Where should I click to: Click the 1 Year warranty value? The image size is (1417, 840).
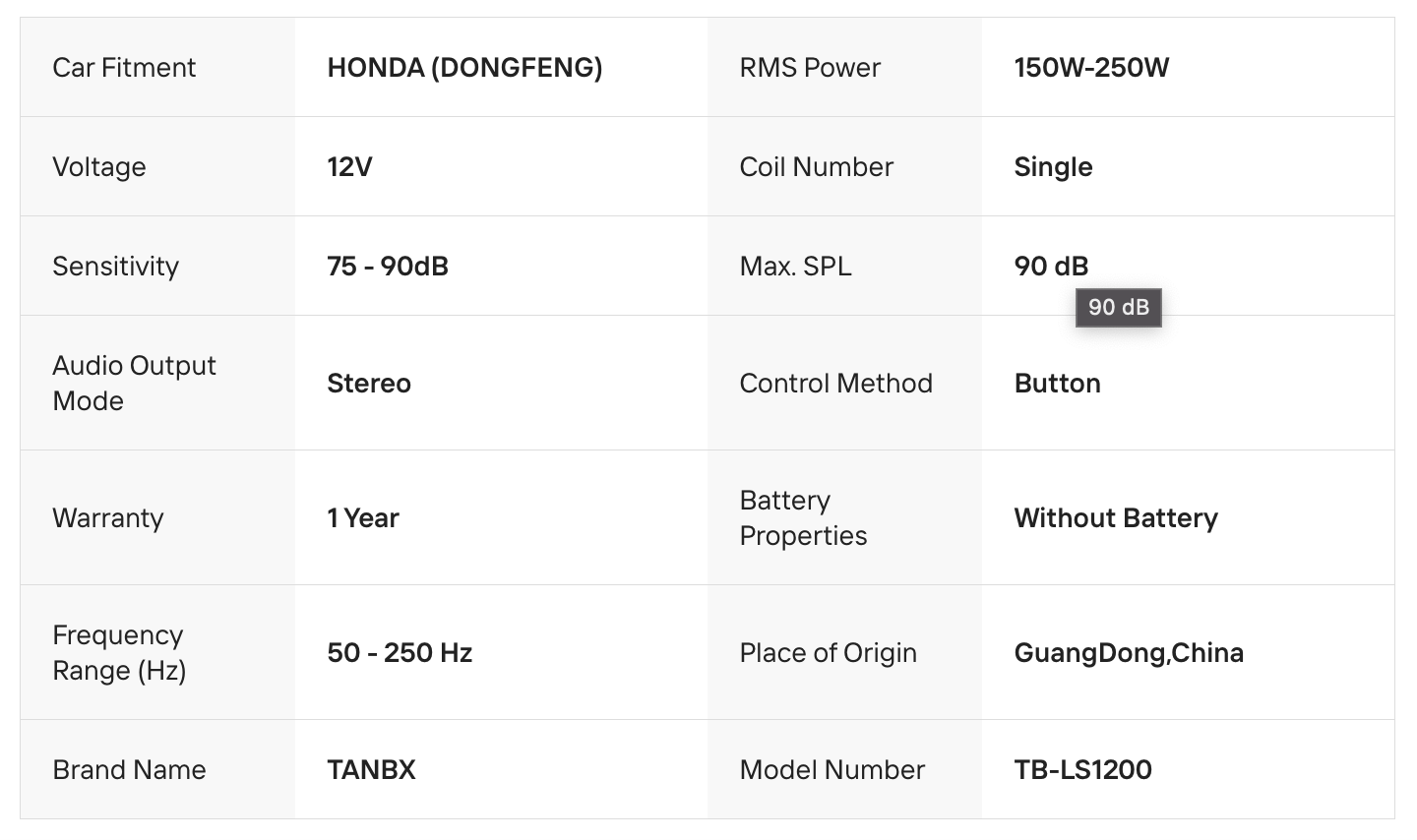tap(363, 518)
